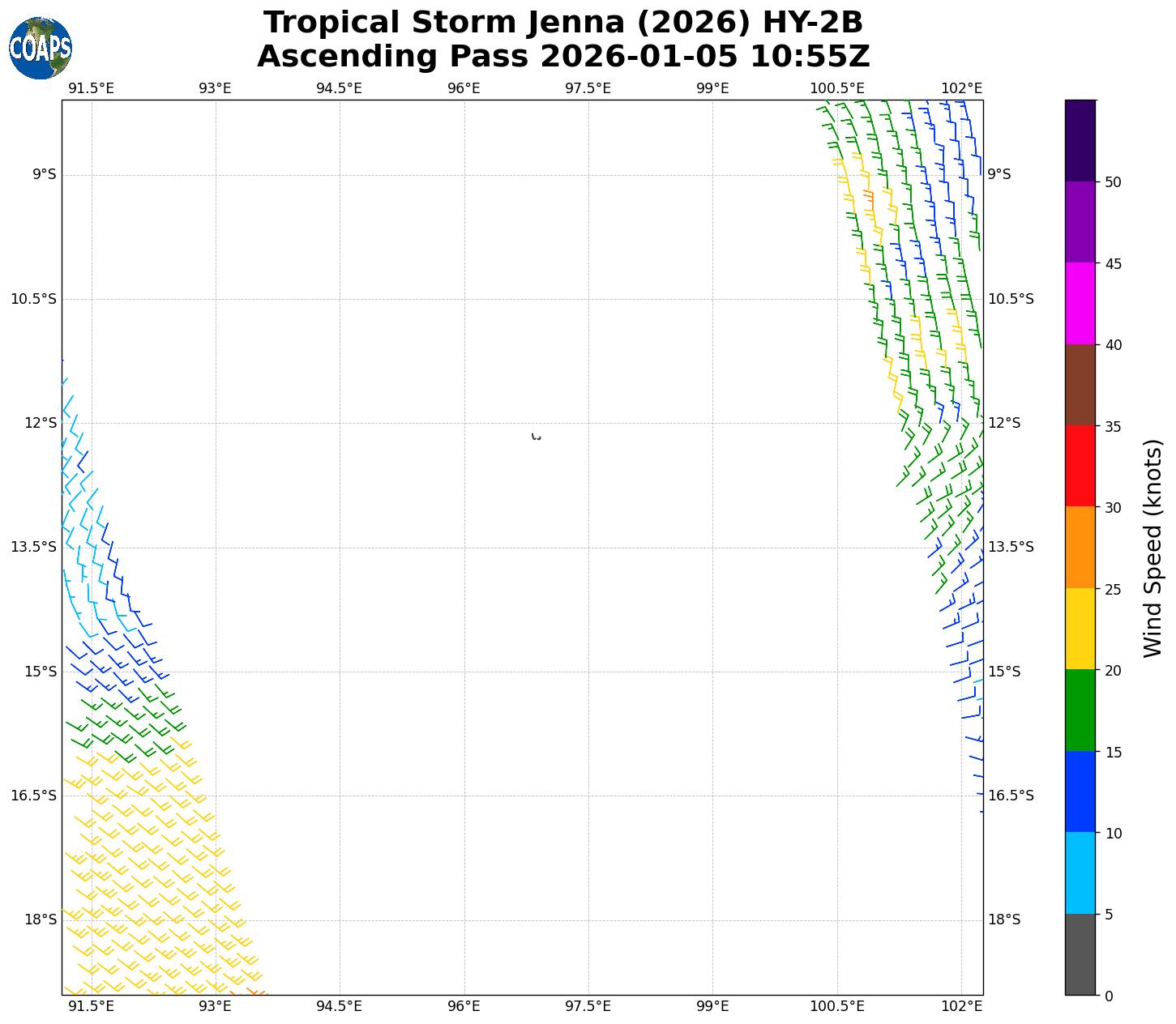Click the 94.5°E label on bottom axis
This screenshot has height=1024, width=1176.
click(x=339, y=1006)
